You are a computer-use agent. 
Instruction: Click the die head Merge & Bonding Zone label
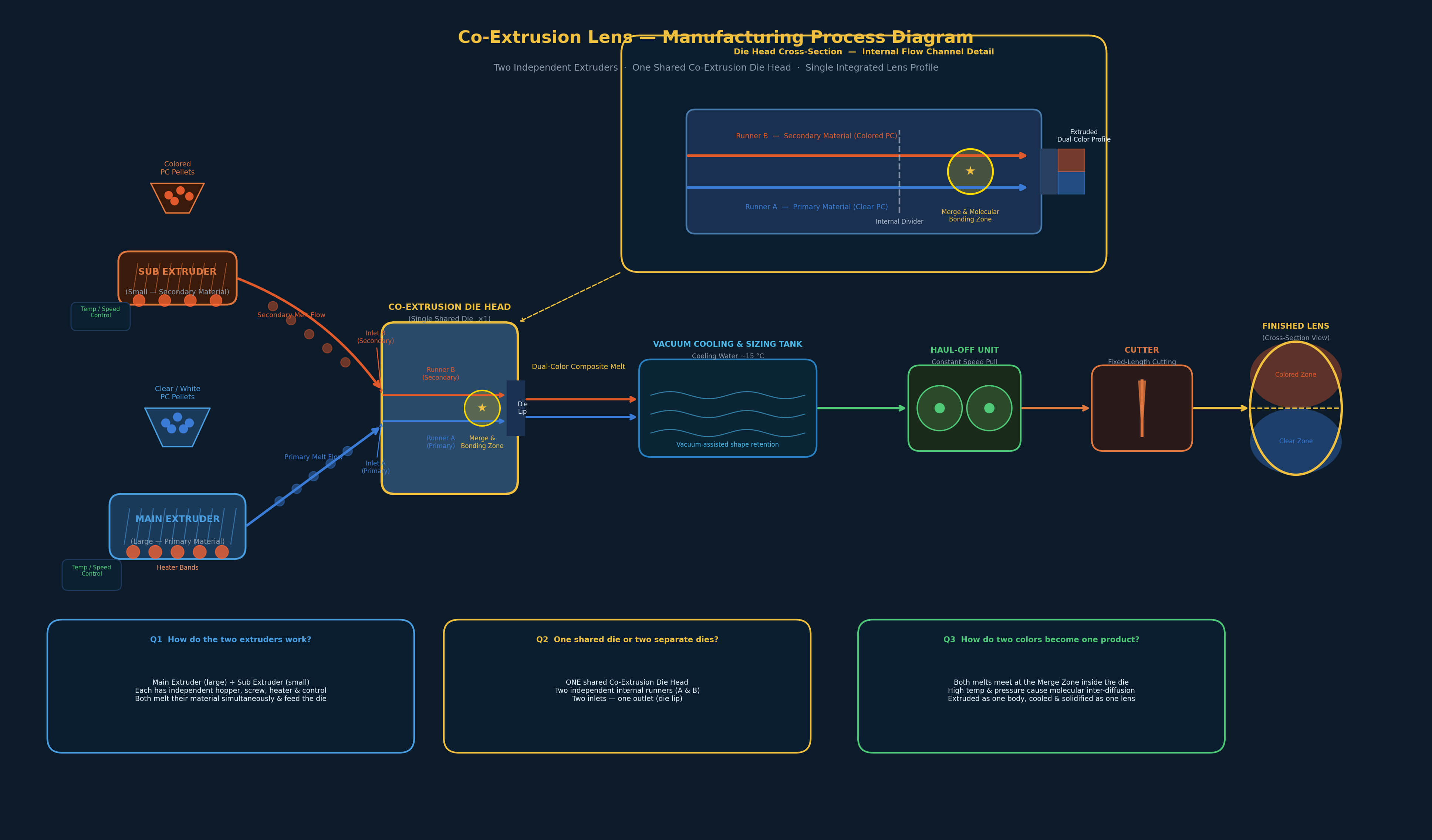coord(482,442)
